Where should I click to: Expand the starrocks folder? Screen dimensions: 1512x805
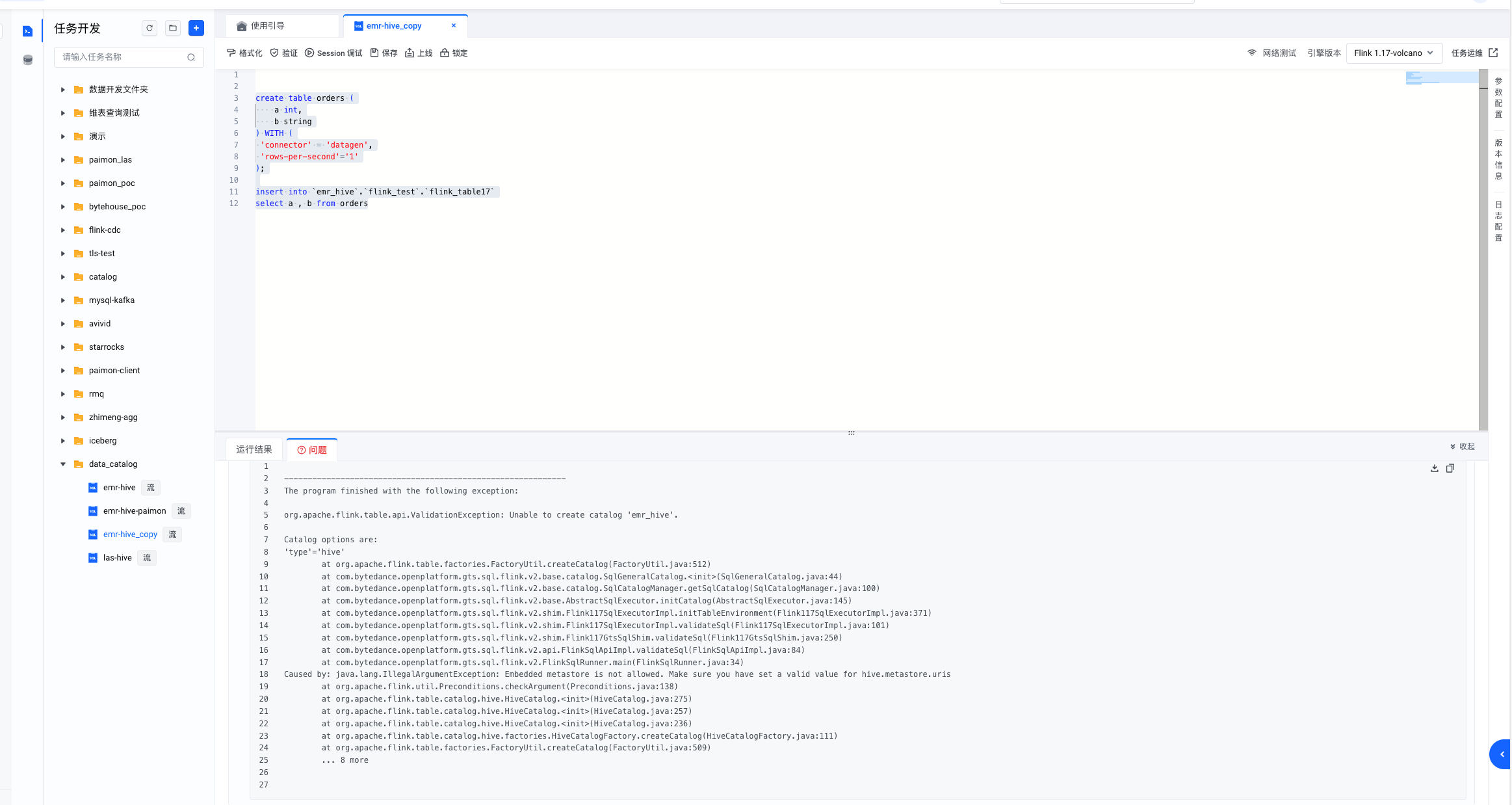click(x=63, y=347)
